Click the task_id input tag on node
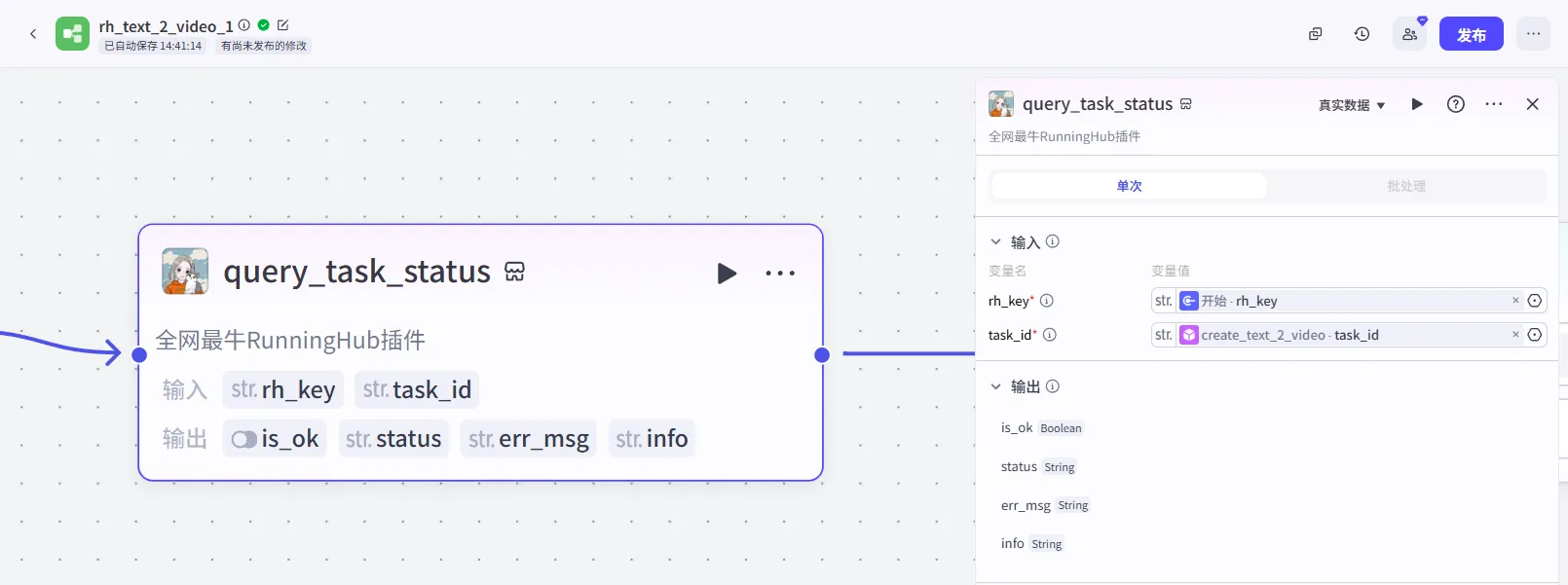The image size is (1568, 585). pos(417,390)
